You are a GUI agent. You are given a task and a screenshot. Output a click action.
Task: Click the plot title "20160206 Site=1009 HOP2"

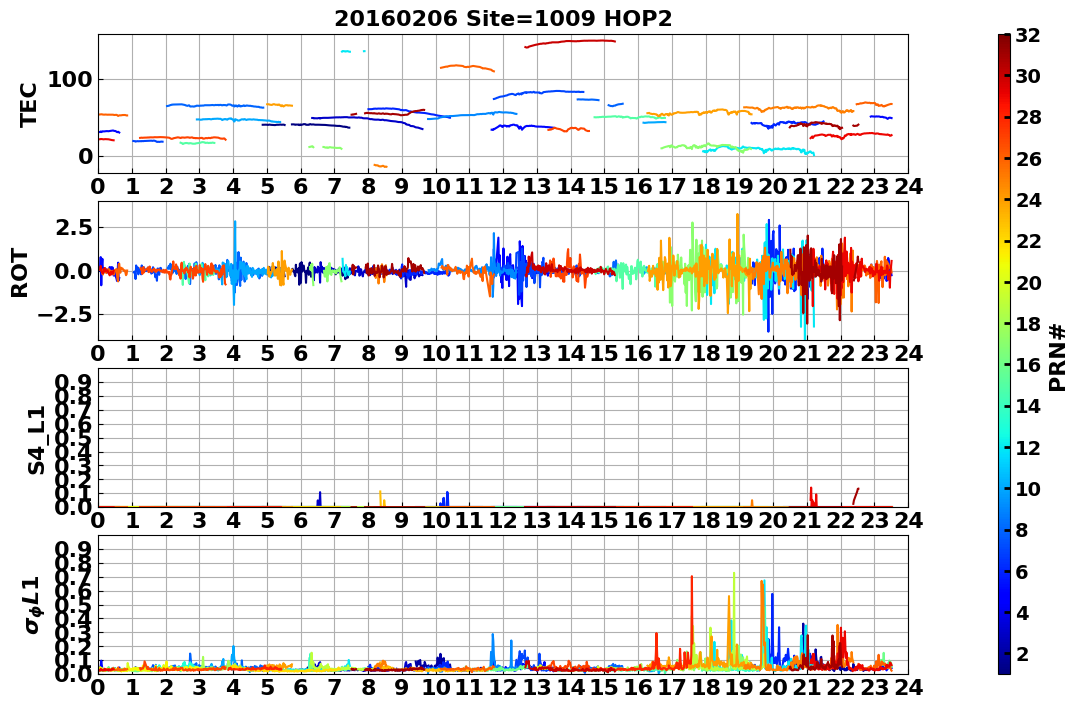coord(503,19)
